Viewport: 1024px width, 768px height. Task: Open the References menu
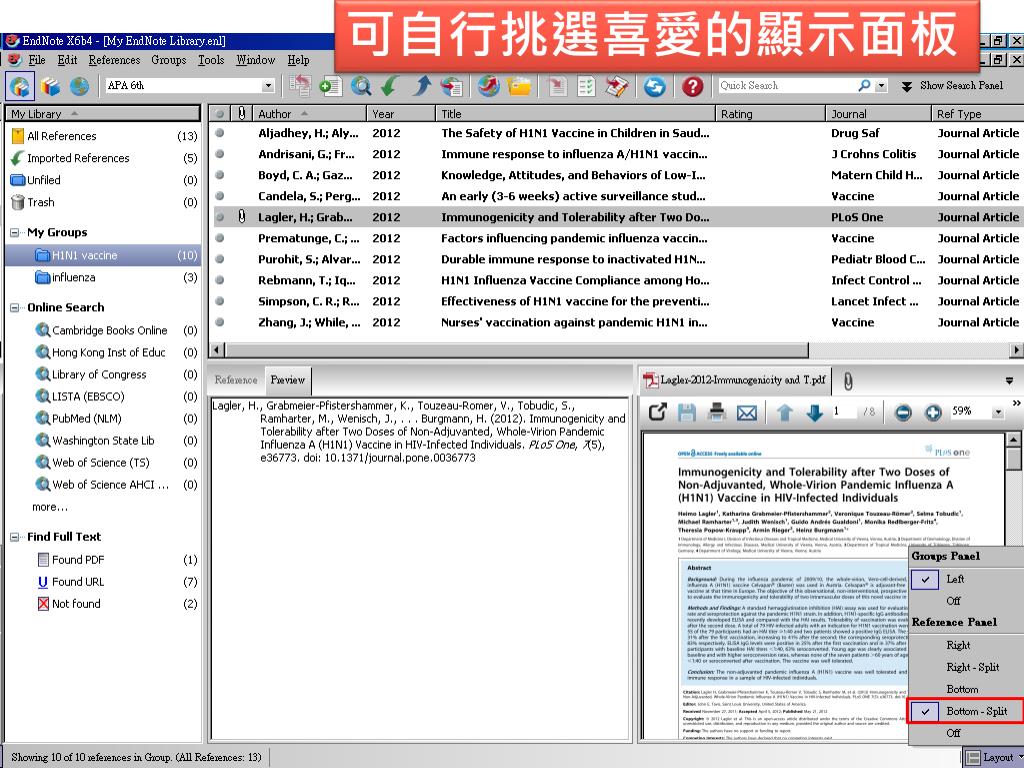tap(114, 60)
